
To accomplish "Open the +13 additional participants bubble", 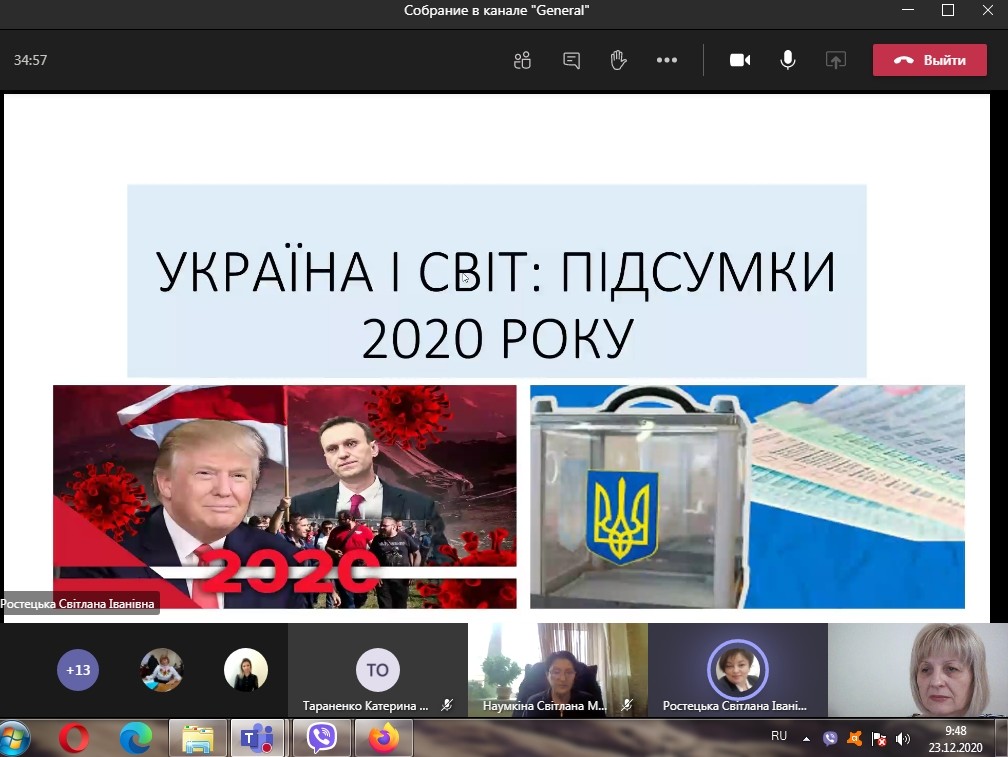I will 78,670.
